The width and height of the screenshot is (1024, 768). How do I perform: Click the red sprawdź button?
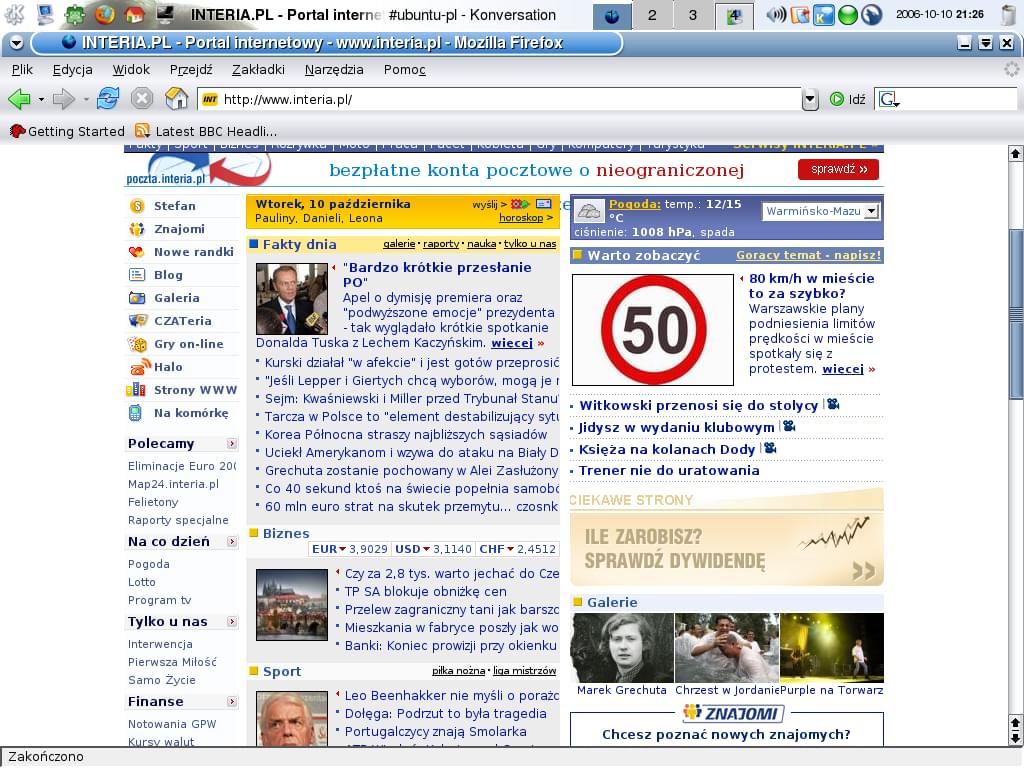click(839, 170)
